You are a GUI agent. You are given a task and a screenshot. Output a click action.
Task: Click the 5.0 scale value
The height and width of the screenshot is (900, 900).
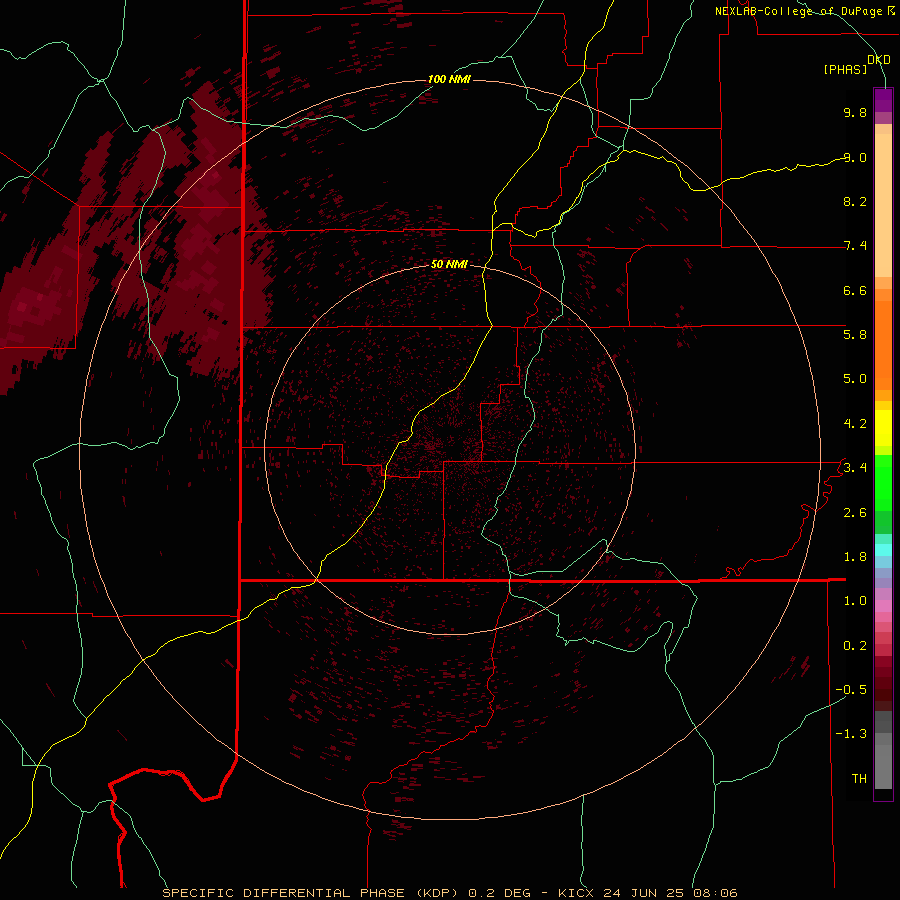coord(855,379)
